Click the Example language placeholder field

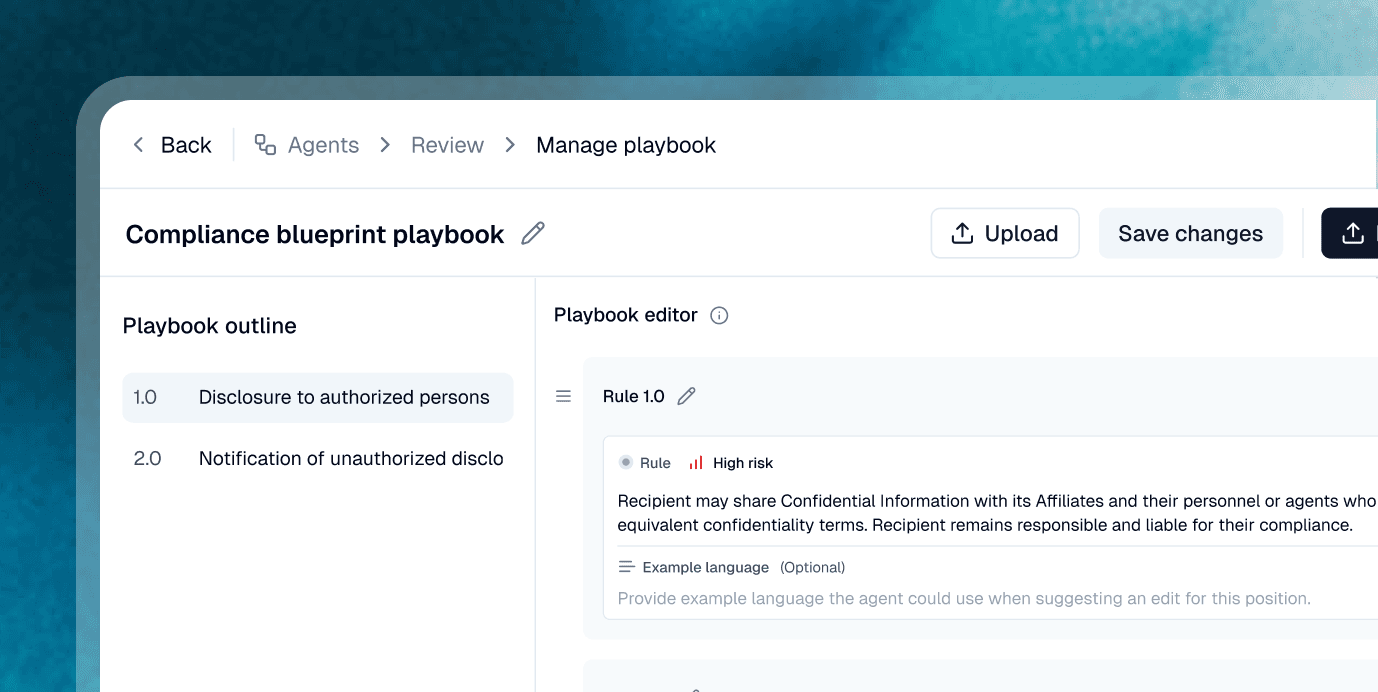pyautogui.click(x=964, y=599)
